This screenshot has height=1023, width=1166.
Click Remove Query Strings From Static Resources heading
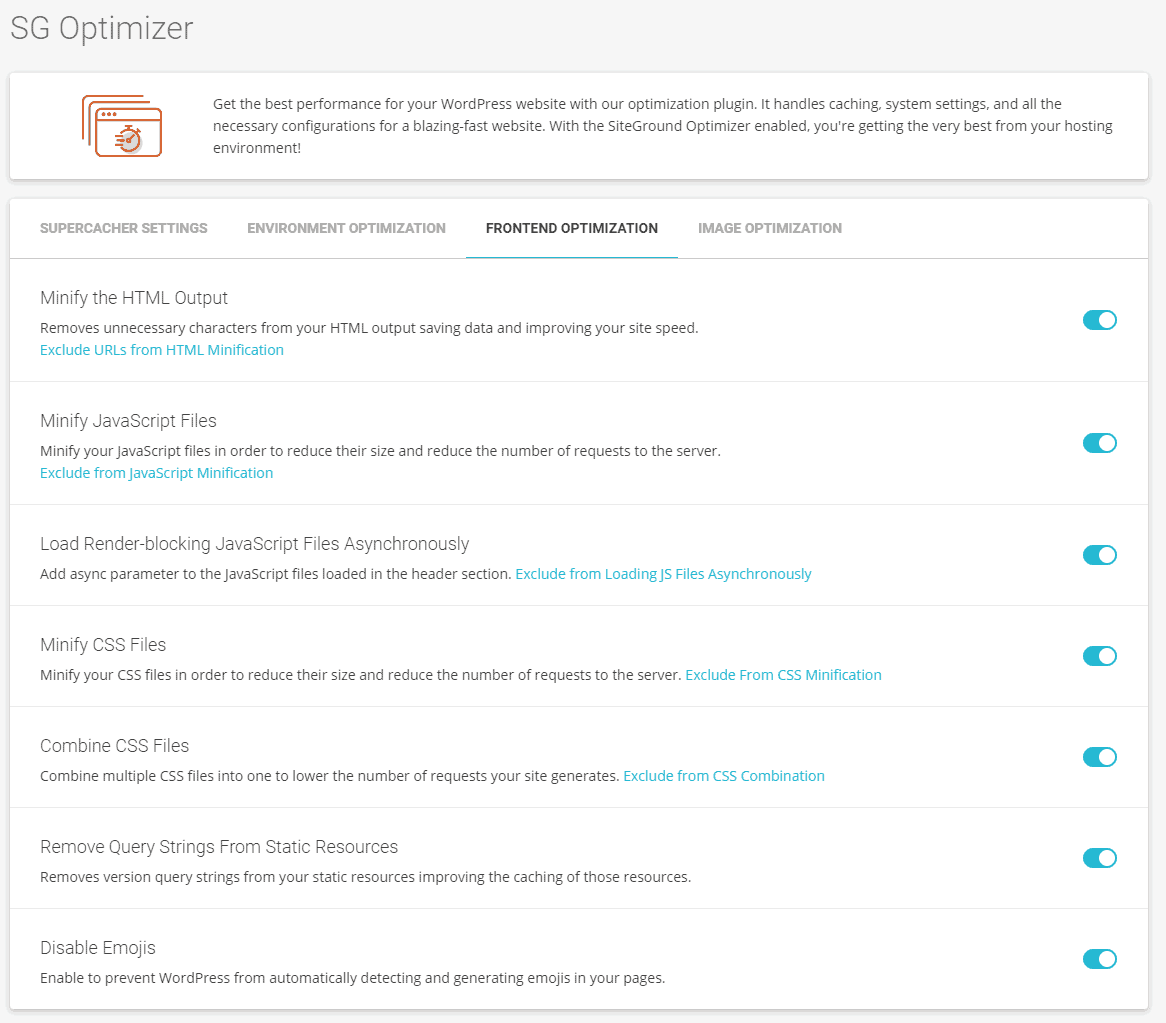(x=219, y=847)
